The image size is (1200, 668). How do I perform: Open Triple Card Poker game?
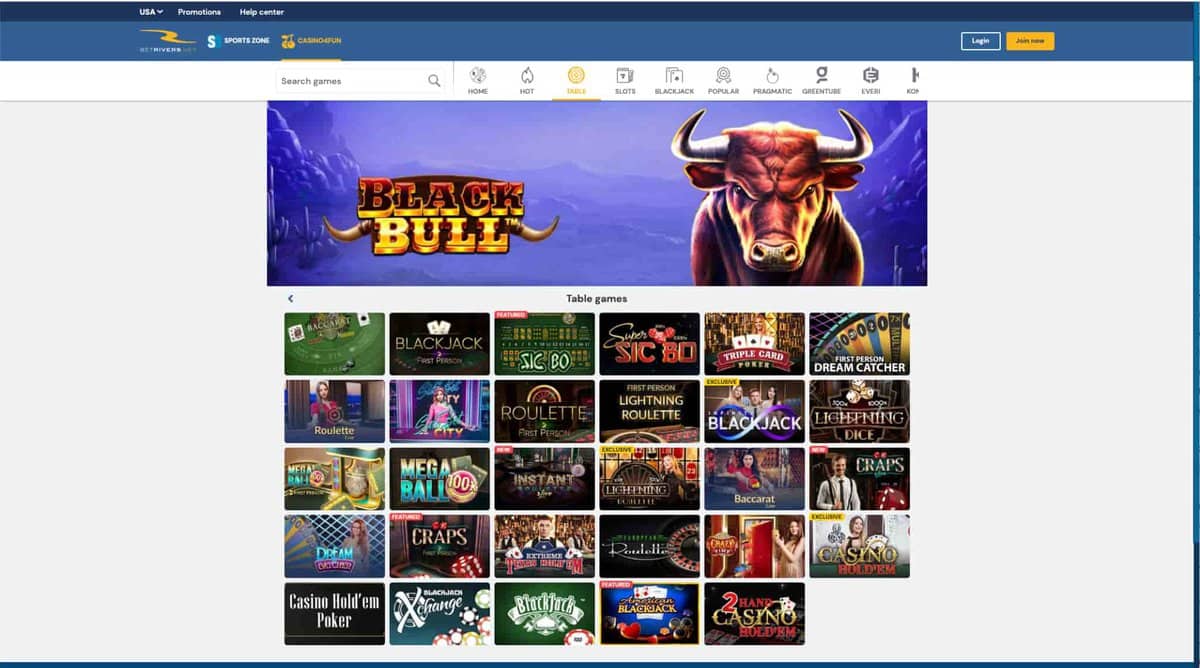click(754, 344)
